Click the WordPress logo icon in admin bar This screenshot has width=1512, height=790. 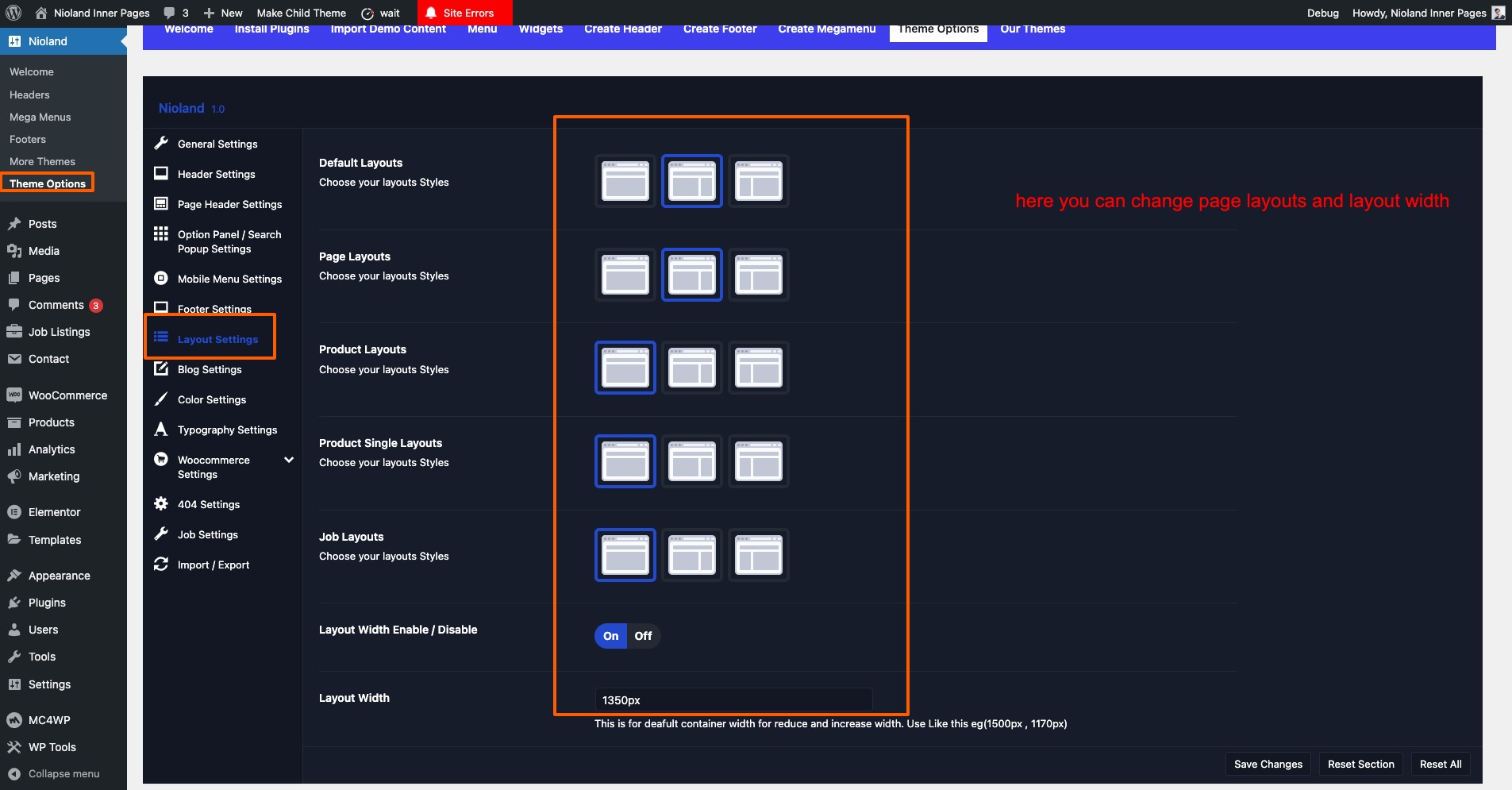pyautogui.click(x=13, y=13)
